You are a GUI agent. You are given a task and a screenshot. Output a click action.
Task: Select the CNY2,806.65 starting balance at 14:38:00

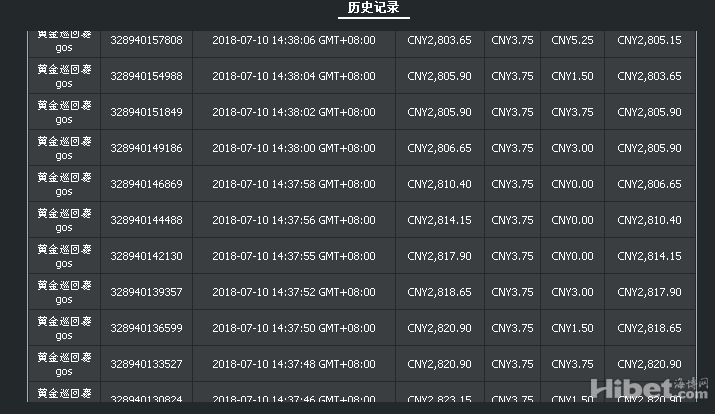coord(439,148)
